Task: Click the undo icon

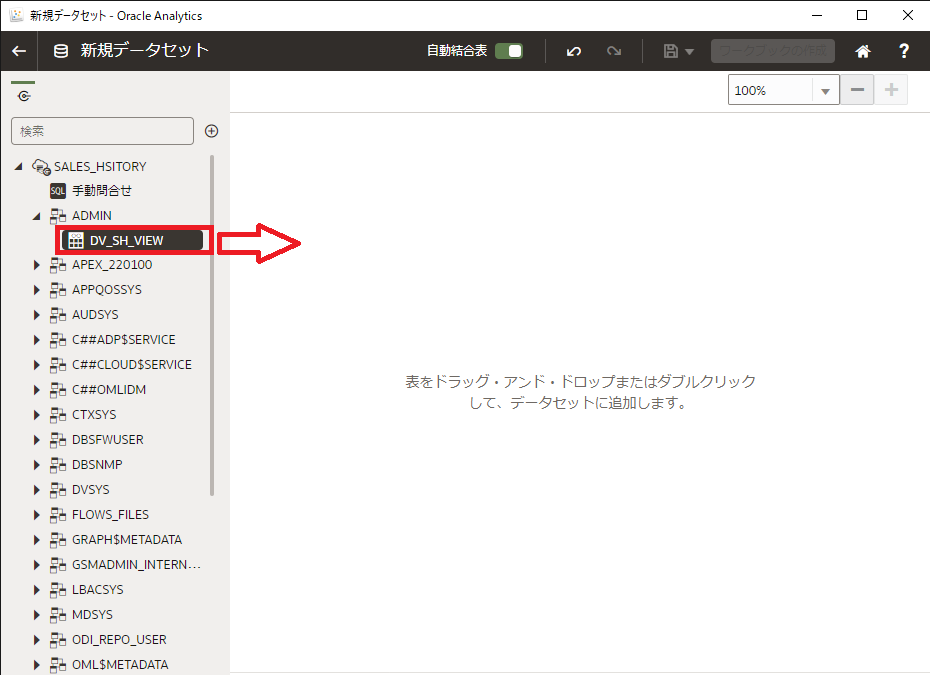Action: click(574, 51)
